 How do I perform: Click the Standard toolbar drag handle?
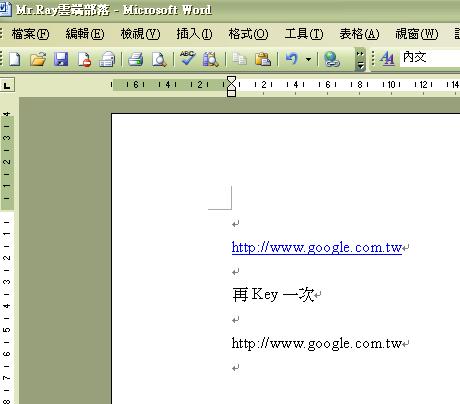point(2,59)
